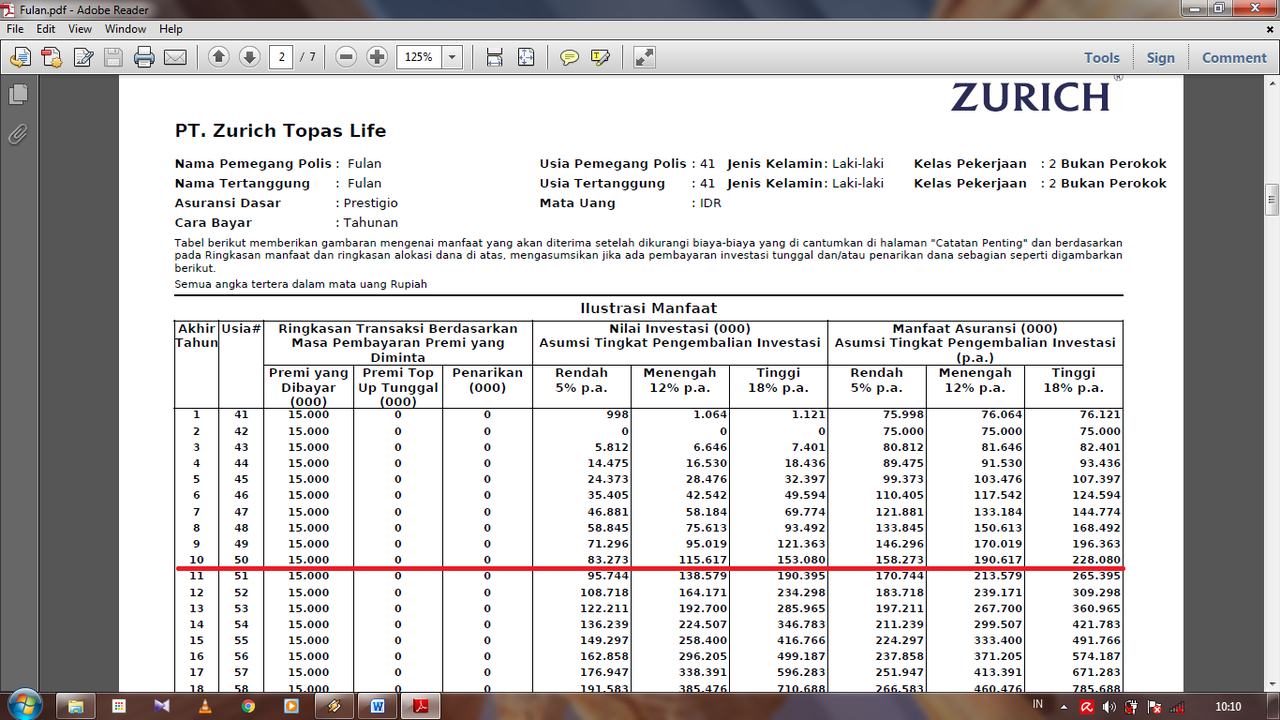Click the taskbar clock 10:10
The height and width of the screenshot is (720, 1280).
(x=1227, y=706)
